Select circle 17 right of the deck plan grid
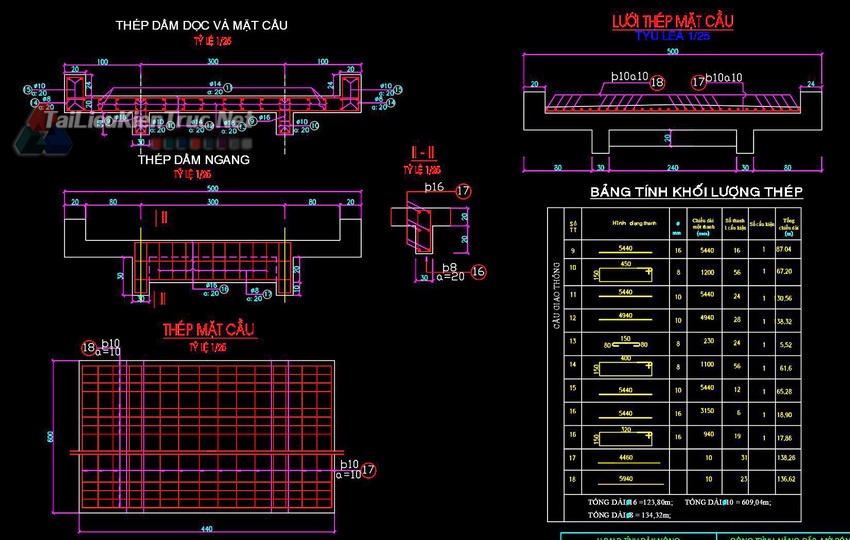 click(x=369, y=469)
